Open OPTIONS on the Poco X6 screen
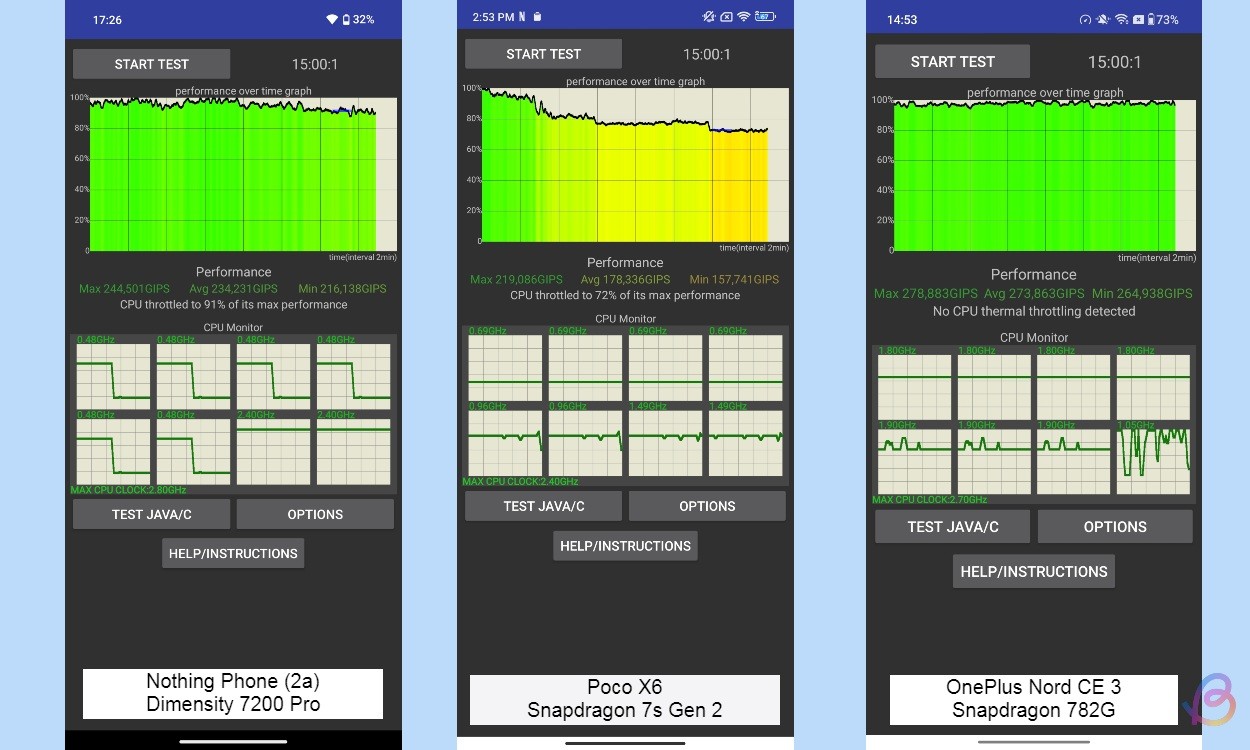Screen dimensions: 1250x750 point(707,506)
